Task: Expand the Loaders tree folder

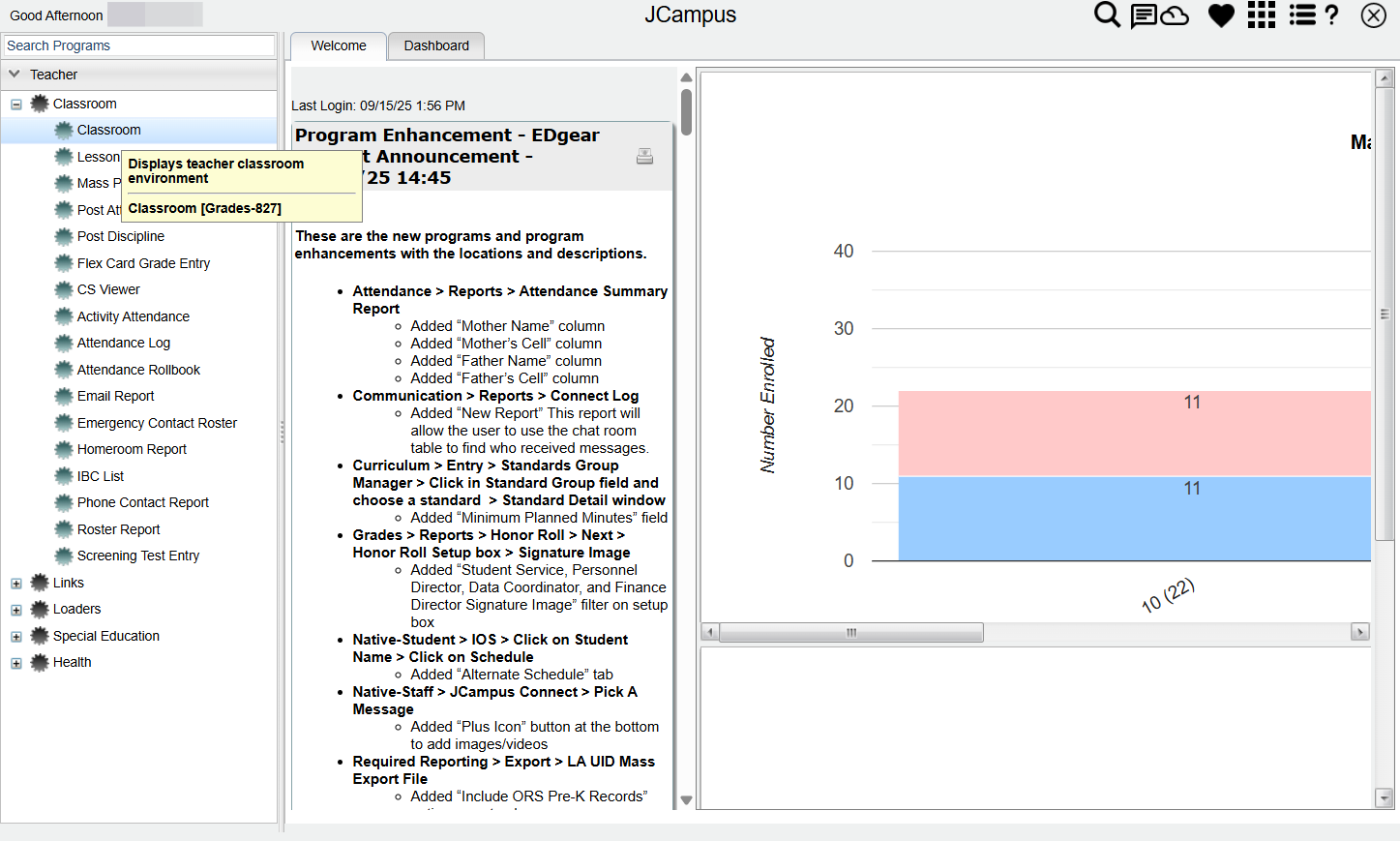Action: (x=16, y=610)
